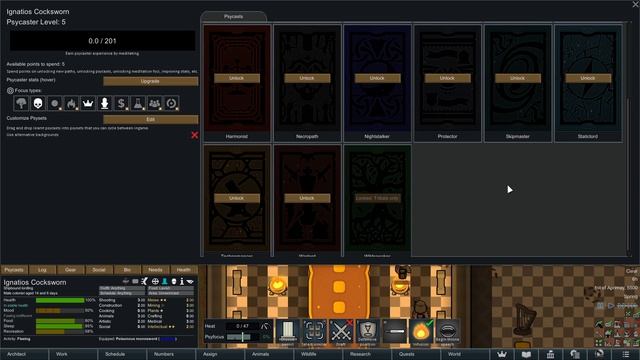The height and width of the screenshot is (360, 640).
Task: Open the Social pawn tab
Action: (99, 270)
